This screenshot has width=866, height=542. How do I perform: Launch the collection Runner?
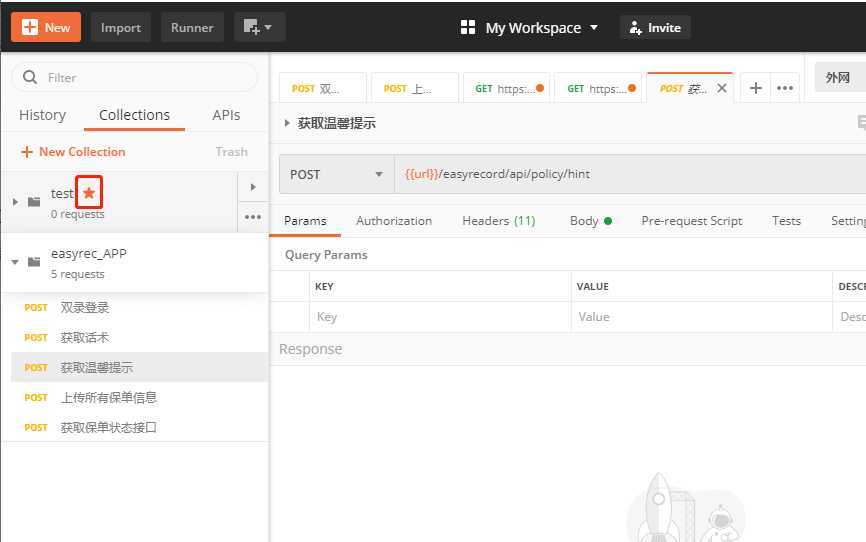tap(192, 27)
